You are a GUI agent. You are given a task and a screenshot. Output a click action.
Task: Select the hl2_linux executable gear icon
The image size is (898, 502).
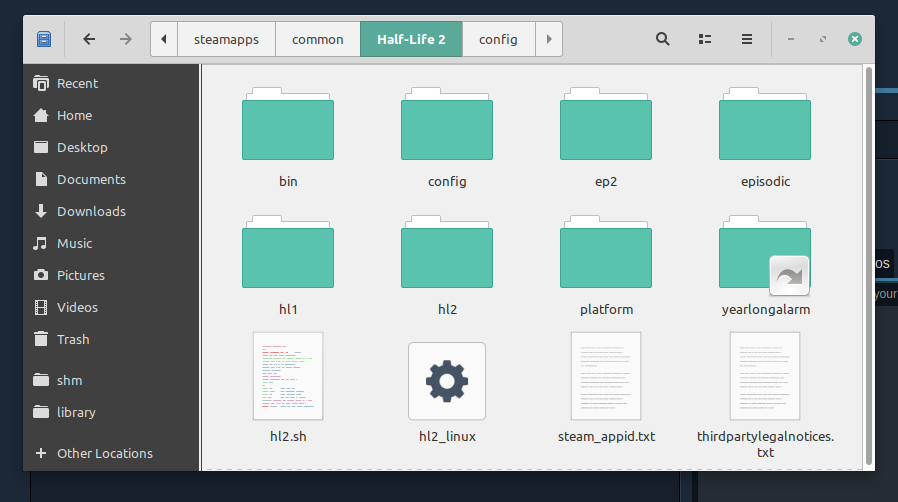pos(447,381)
